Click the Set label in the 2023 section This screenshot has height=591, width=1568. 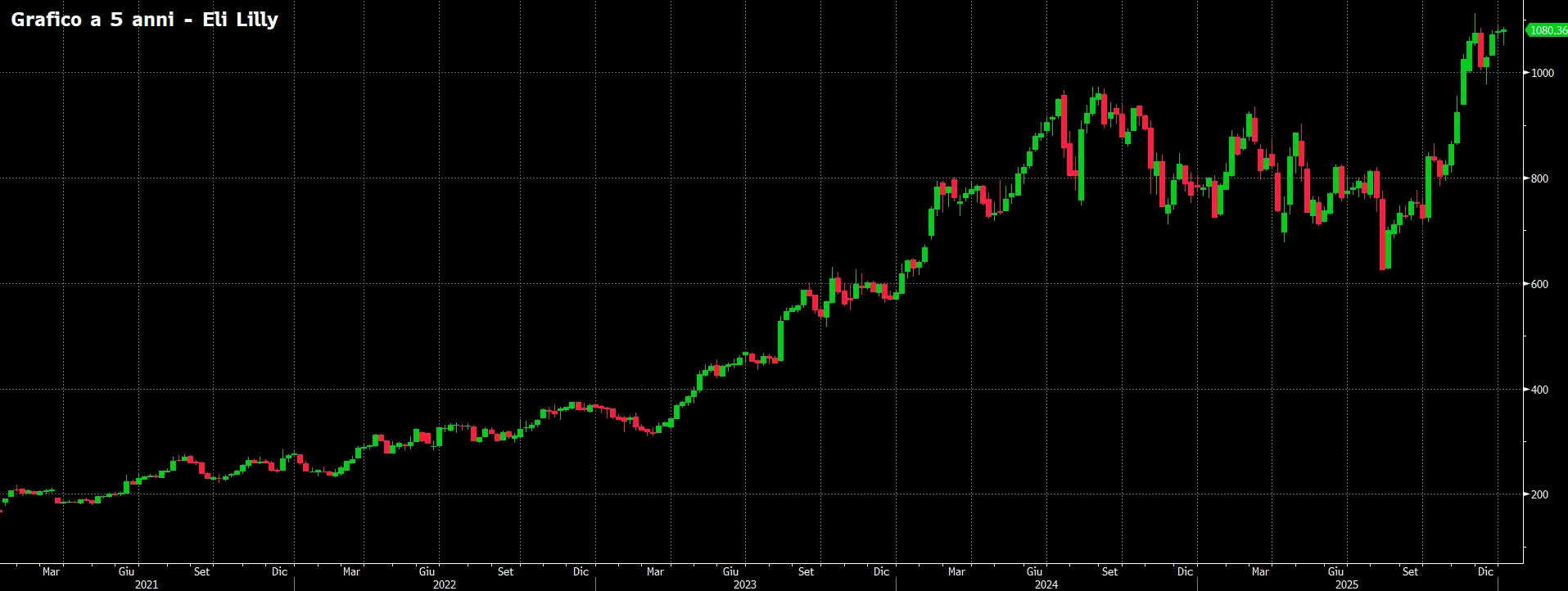point(806,571)
